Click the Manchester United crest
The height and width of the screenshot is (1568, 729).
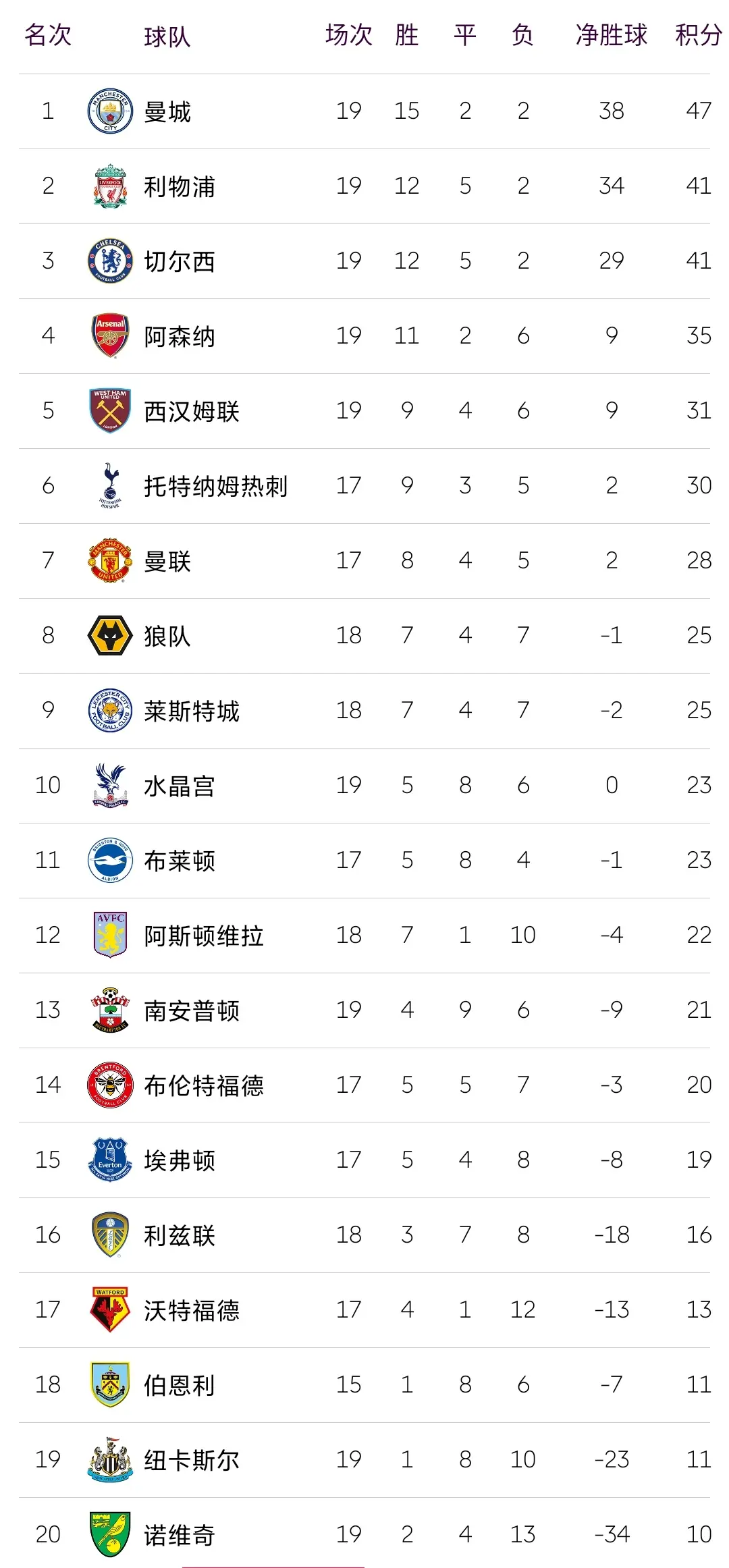pyautogui.click(x=110, y=560)
